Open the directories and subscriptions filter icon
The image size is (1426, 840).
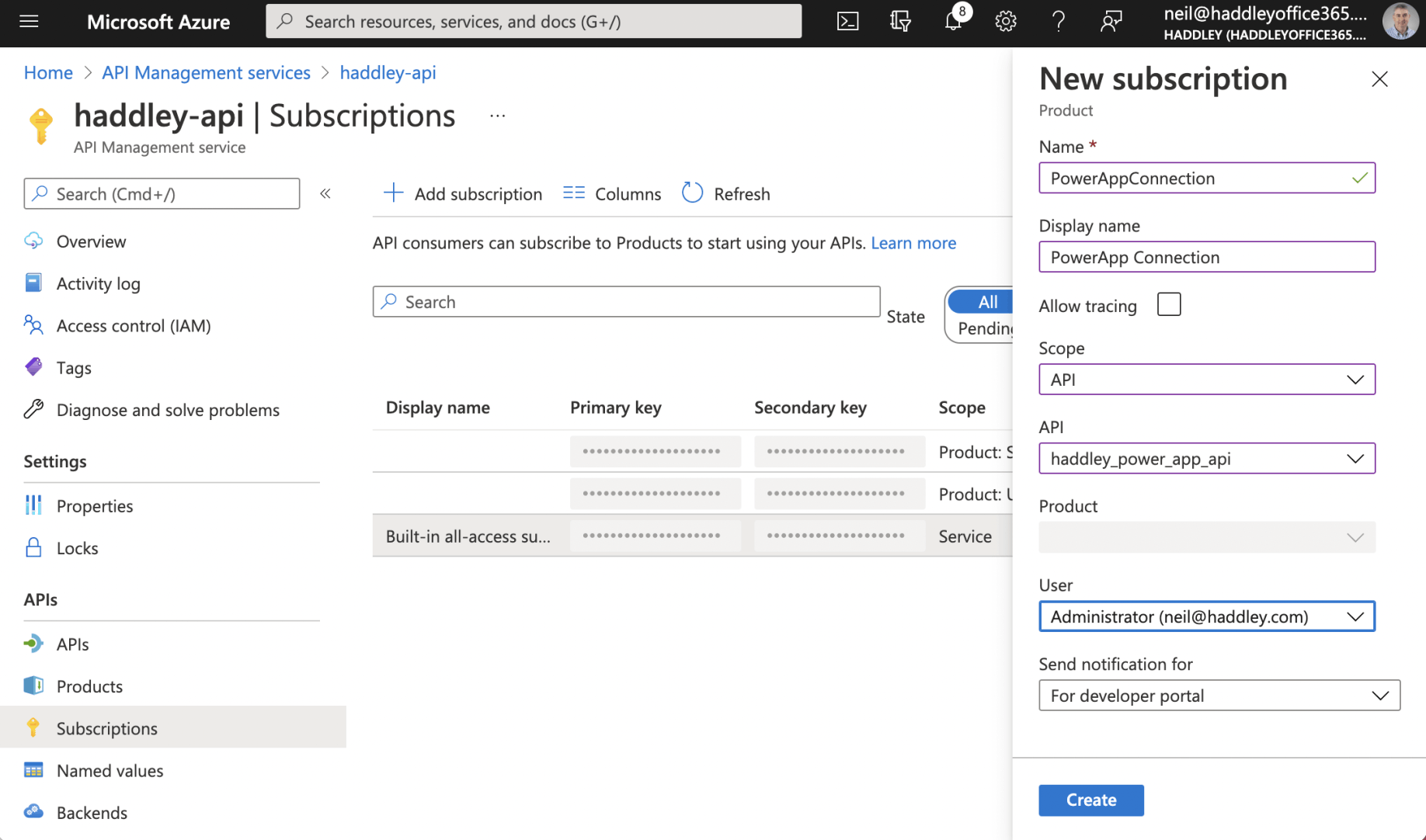pos(900,21)
